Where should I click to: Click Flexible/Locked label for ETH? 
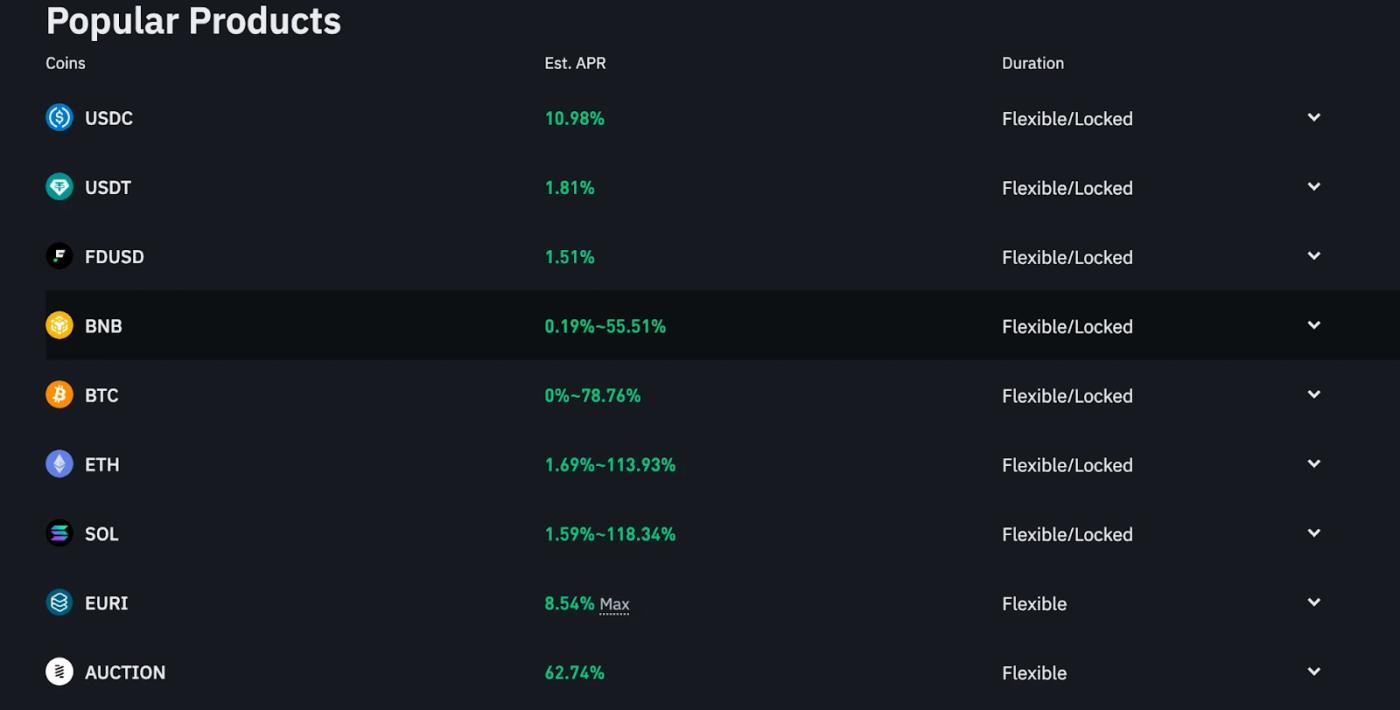[1067, 464]
